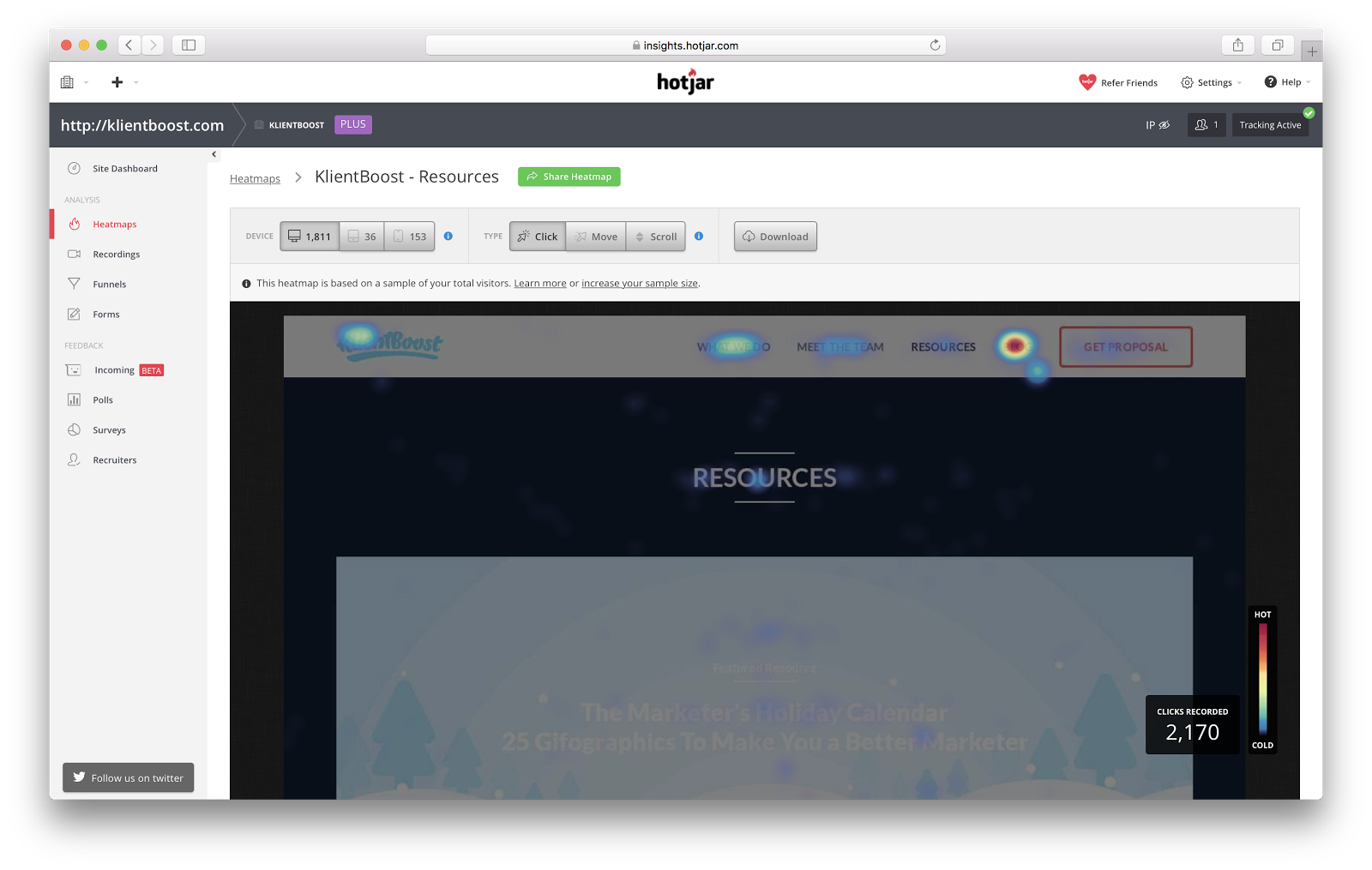Click the Safari share icon
The image size is (1372, 870).
coord(1238,45)
